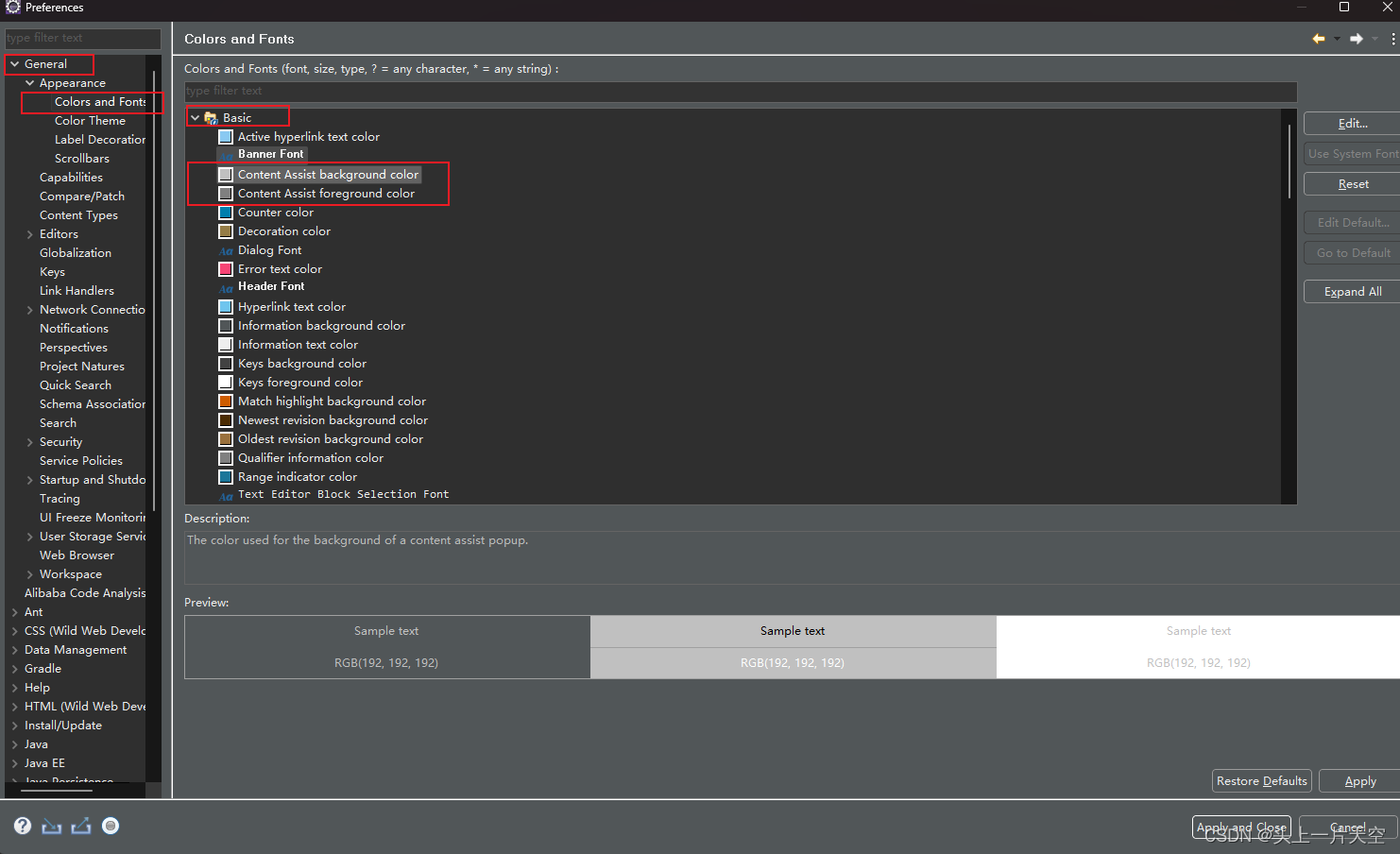
Task: Select Keys foreground color entry
Action: [x=300, y=383]
